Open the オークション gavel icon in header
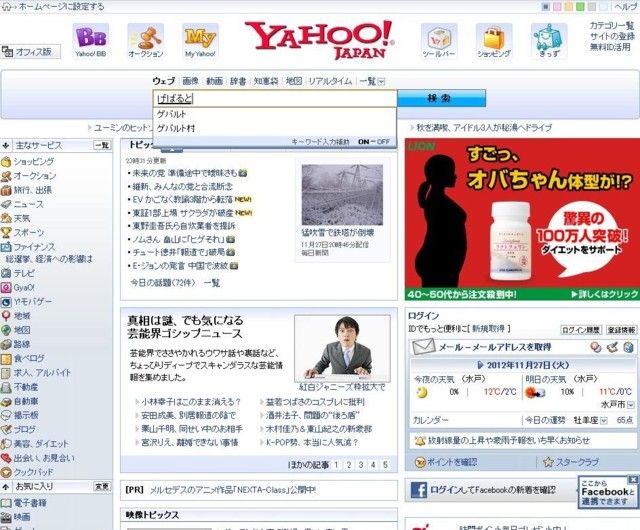The width and height of the screenshot is (640, 530). coord(145,41)
